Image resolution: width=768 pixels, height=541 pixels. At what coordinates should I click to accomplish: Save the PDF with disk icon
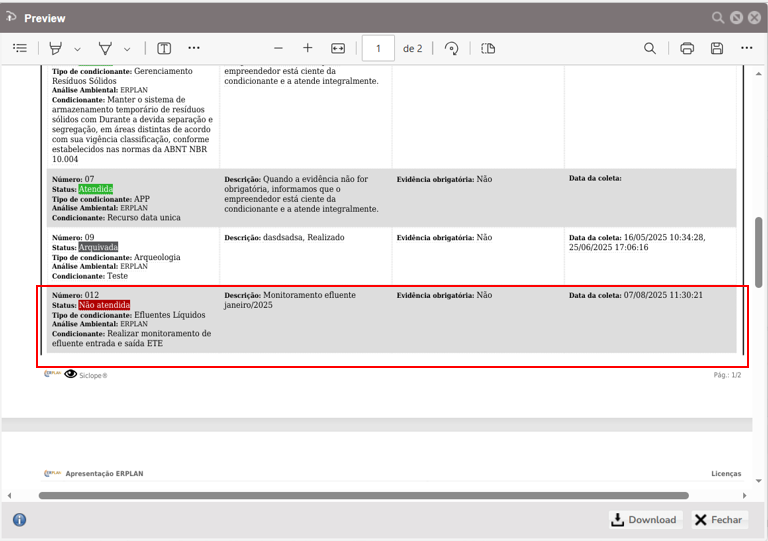click(x=717, y=48)
